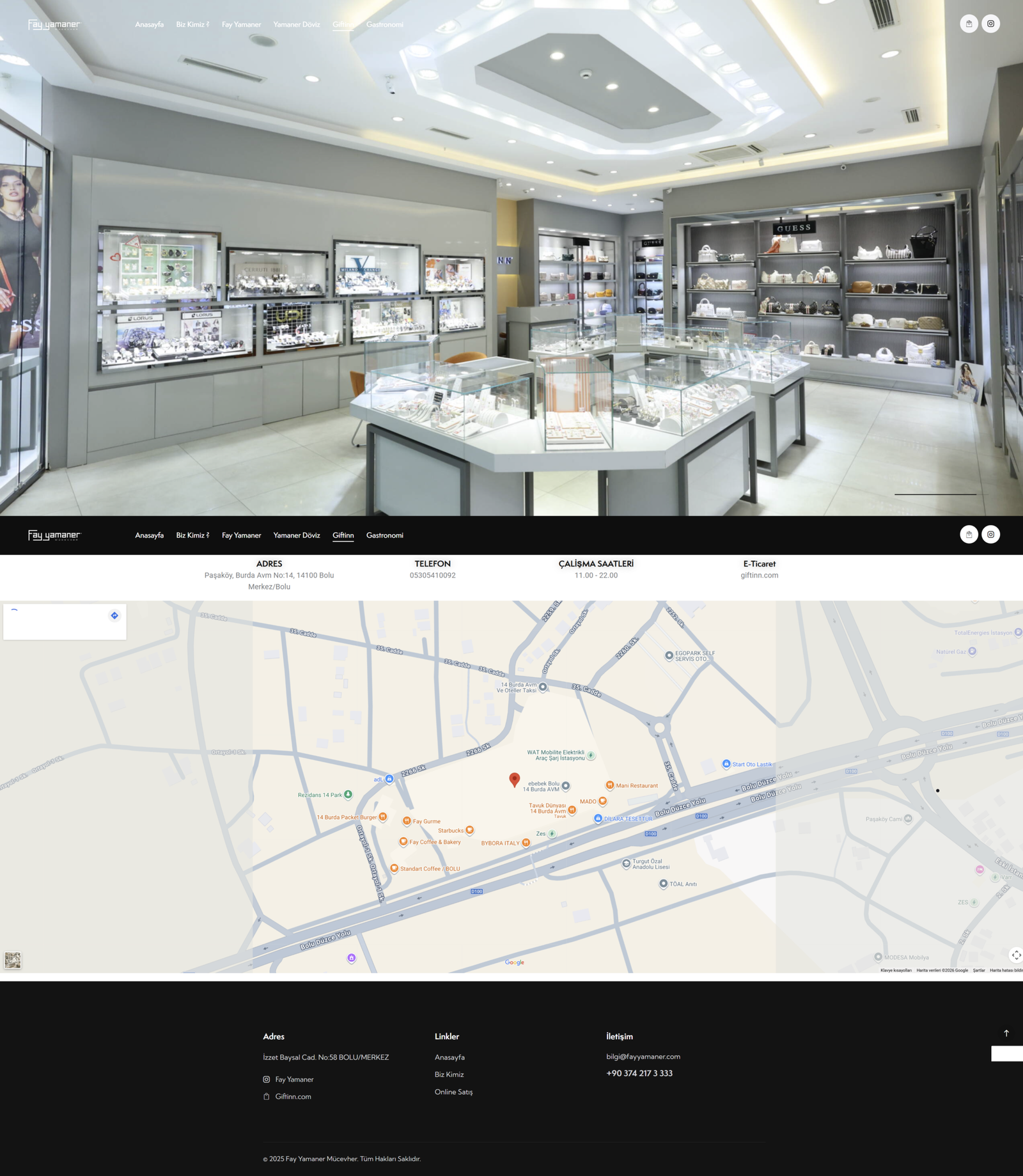Select Biz Kimiz ? in sticky navbar
This screenshot has width=1023, height=1176.
click(x=192, y=535)
